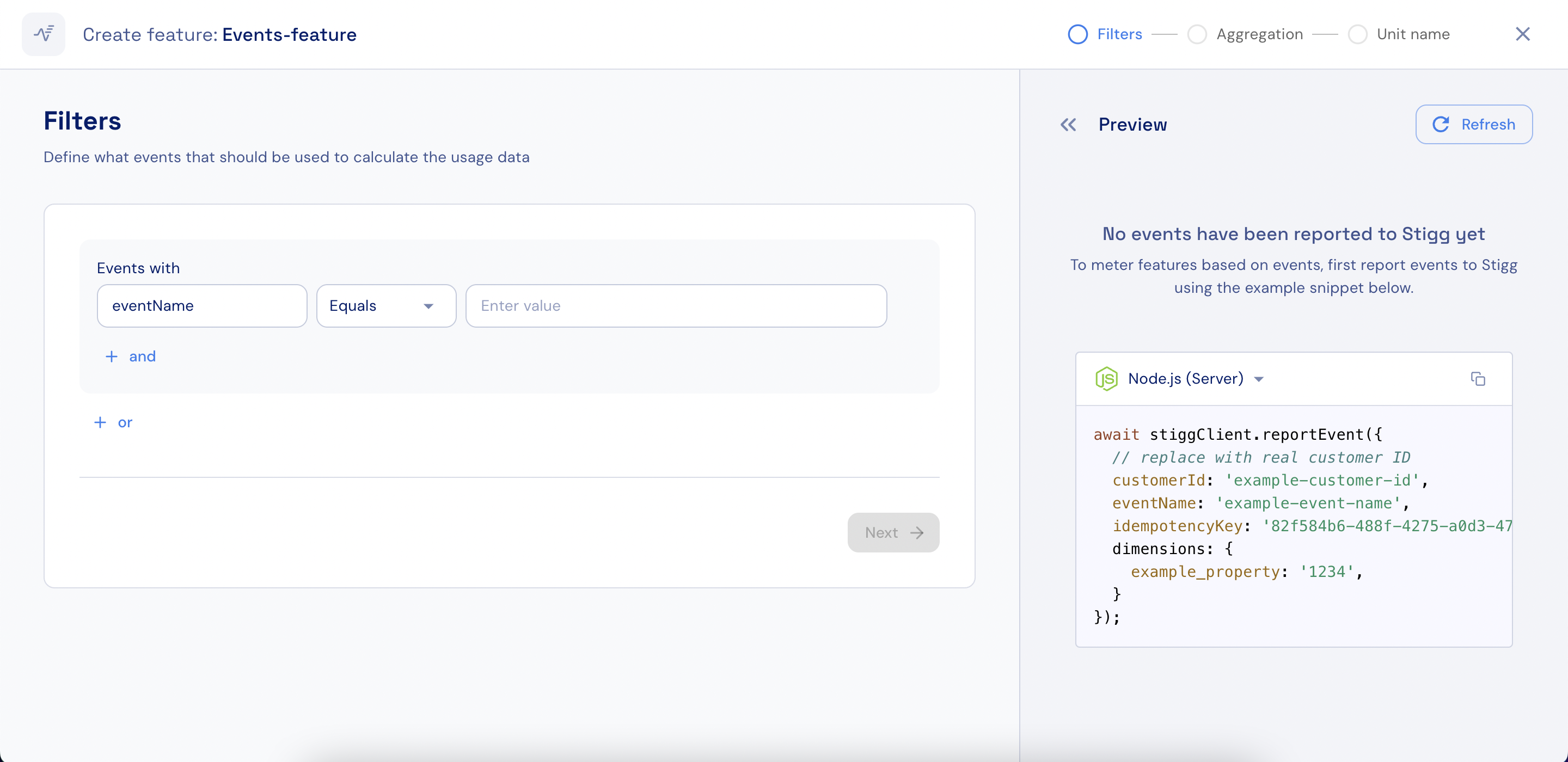Click the plus icon beside 'or'

[100, 422]
